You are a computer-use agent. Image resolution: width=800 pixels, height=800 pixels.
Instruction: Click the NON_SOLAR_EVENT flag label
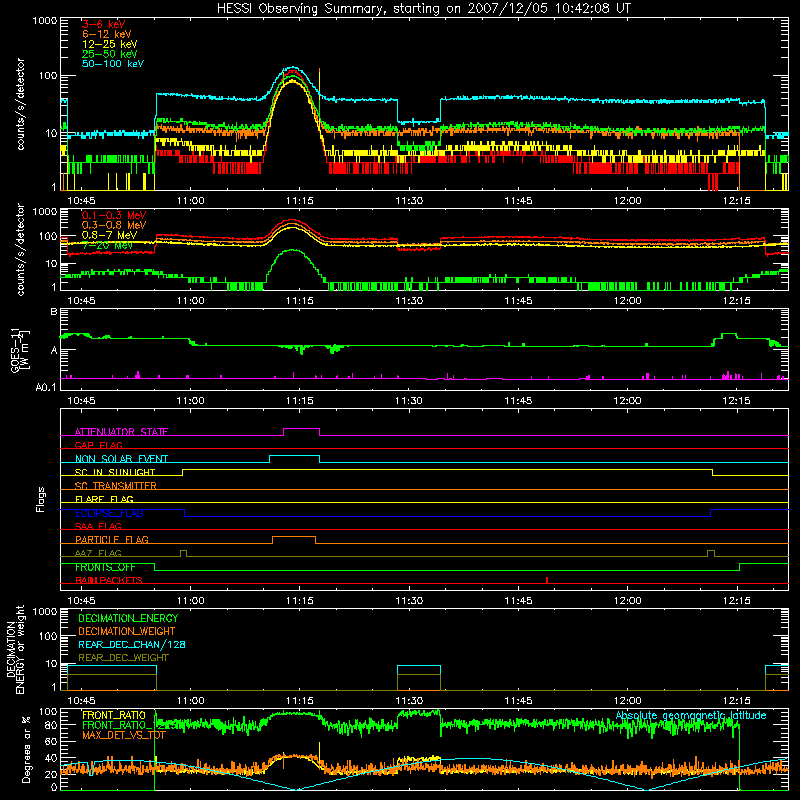[x=121, y=459]
